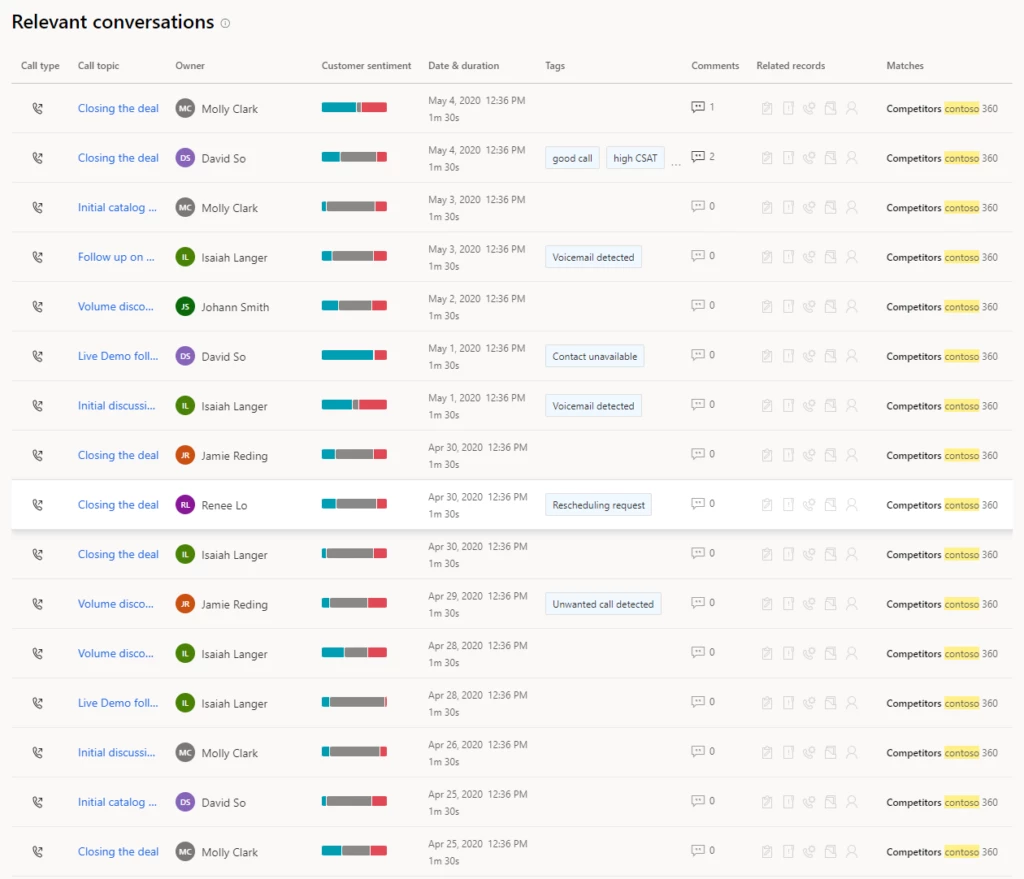Click the Rescheduling request tag on Renee Lo's row

click(x=598, y=505)
